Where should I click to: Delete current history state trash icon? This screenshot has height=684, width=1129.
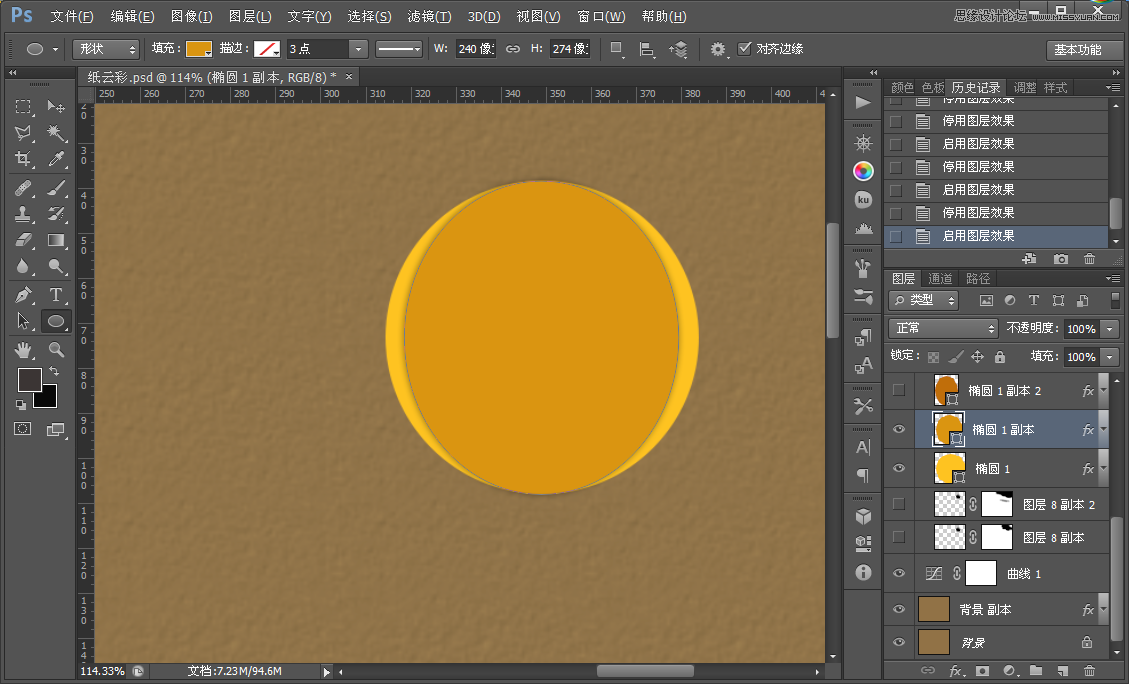pos(1089,259)
